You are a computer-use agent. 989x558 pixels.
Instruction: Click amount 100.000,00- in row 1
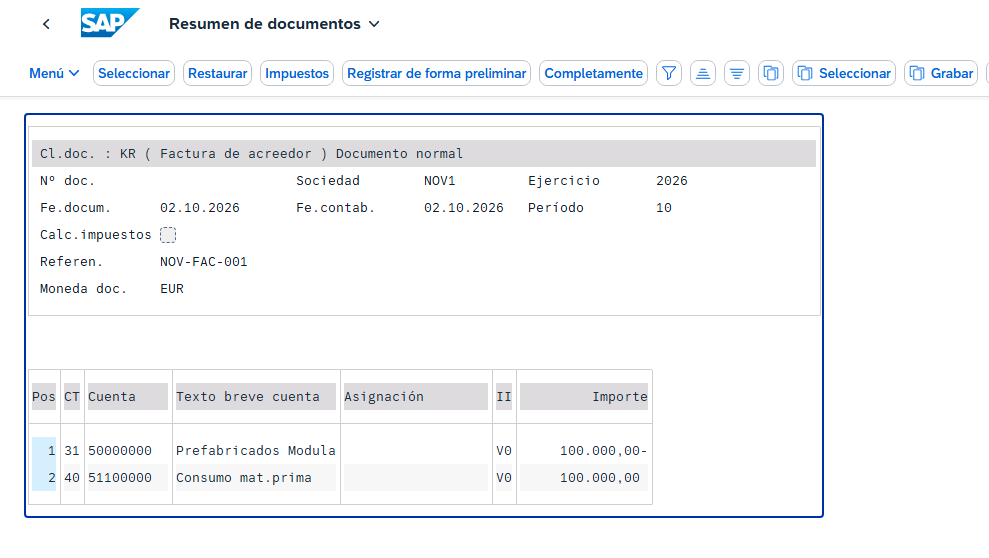tap(604, 451)
